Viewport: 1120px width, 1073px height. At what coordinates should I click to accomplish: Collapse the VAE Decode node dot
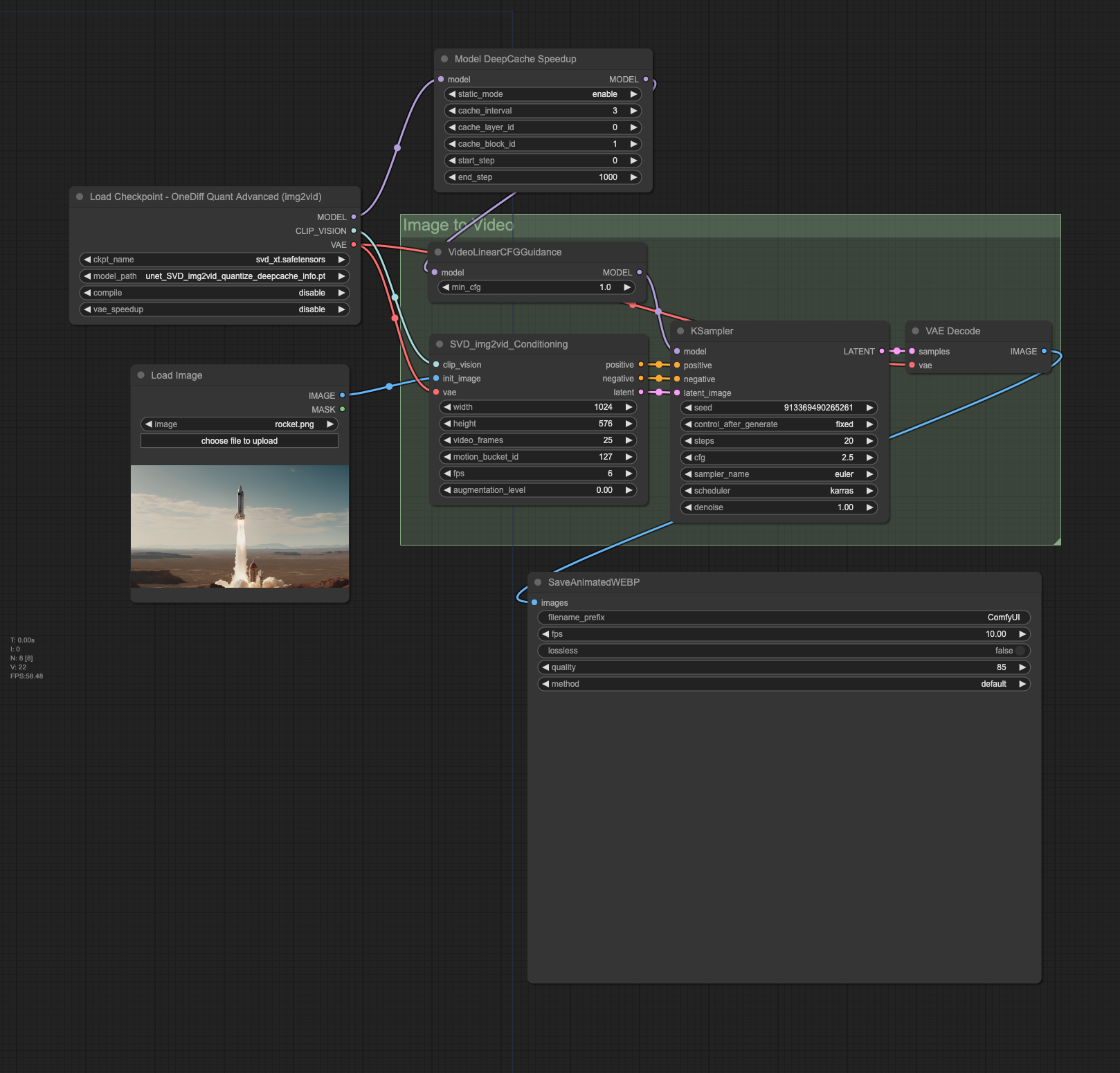(915, 331)
